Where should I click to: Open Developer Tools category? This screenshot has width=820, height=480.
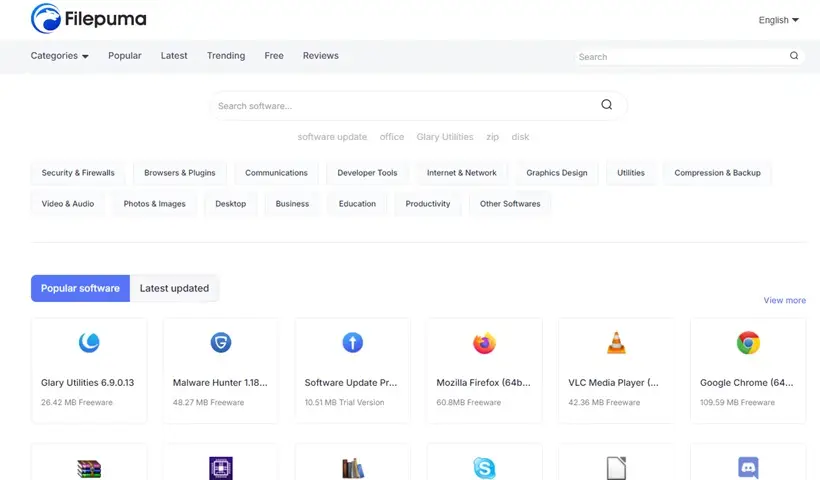coord(367,173)
